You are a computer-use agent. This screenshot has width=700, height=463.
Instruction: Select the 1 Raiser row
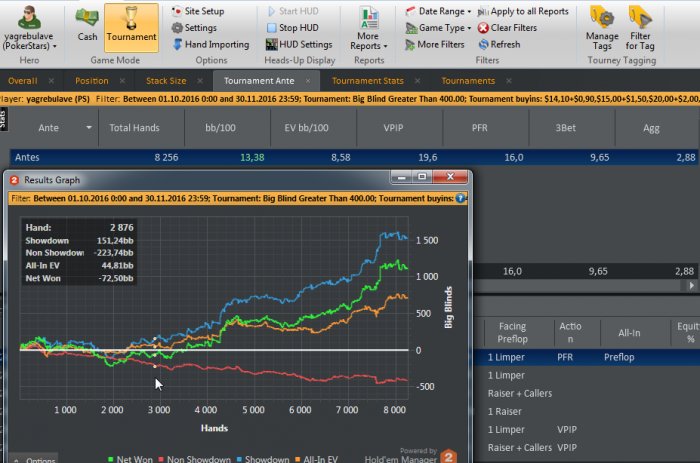point(586,411)
